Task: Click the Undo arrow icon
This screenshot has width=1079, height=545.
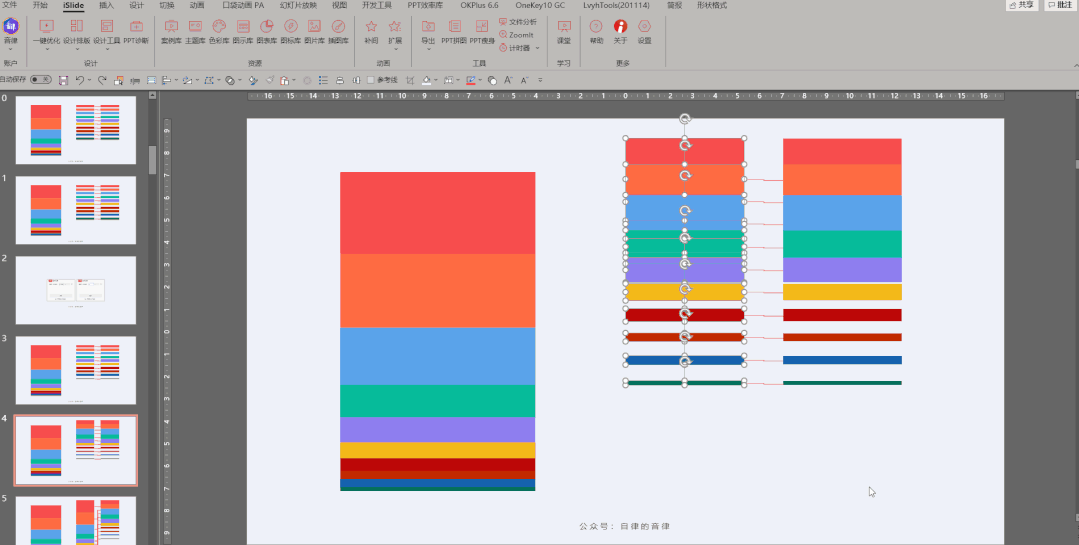Action: 80,81
